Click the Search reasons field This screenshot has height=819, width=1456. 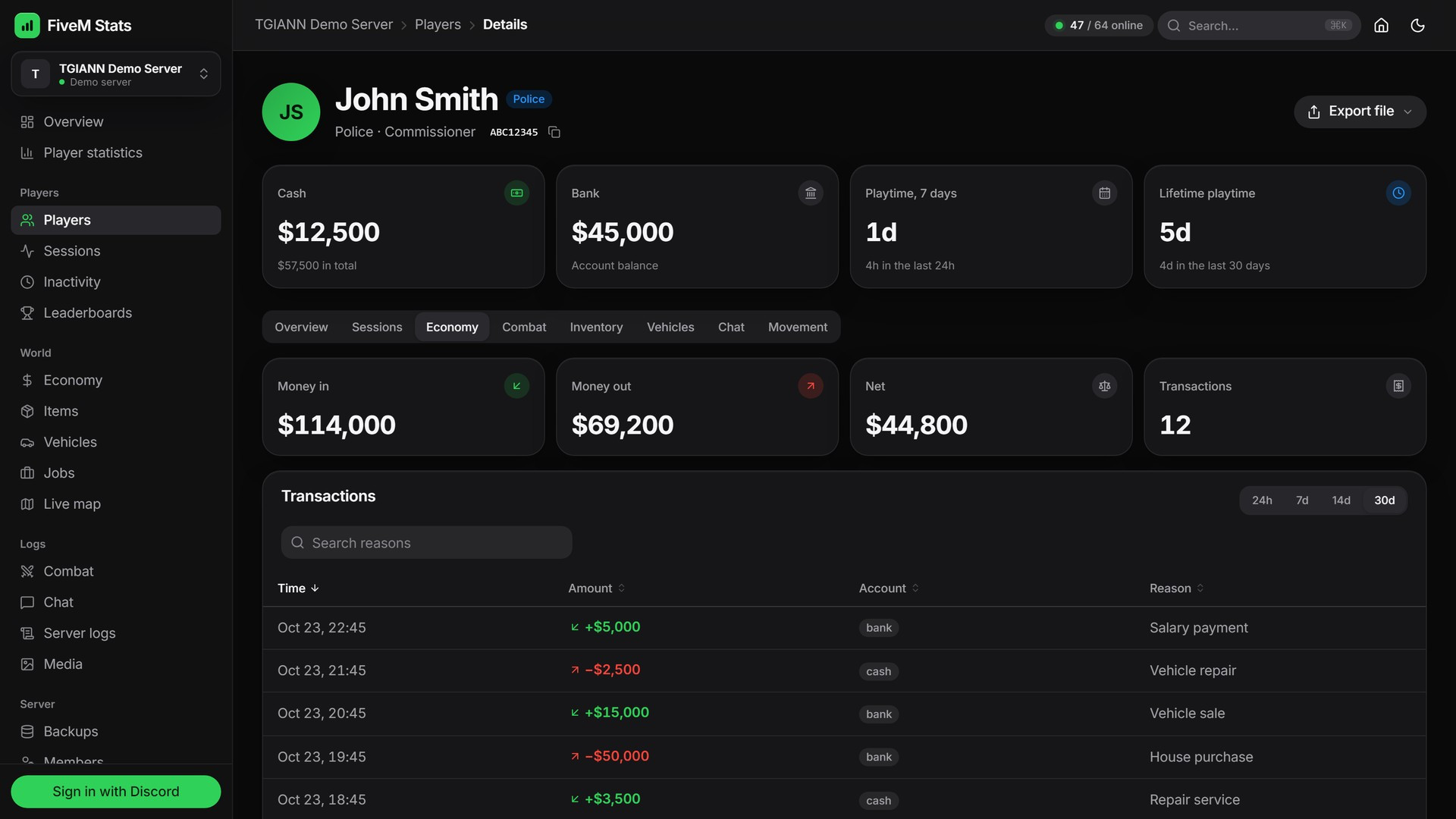(x=426, y=543)
